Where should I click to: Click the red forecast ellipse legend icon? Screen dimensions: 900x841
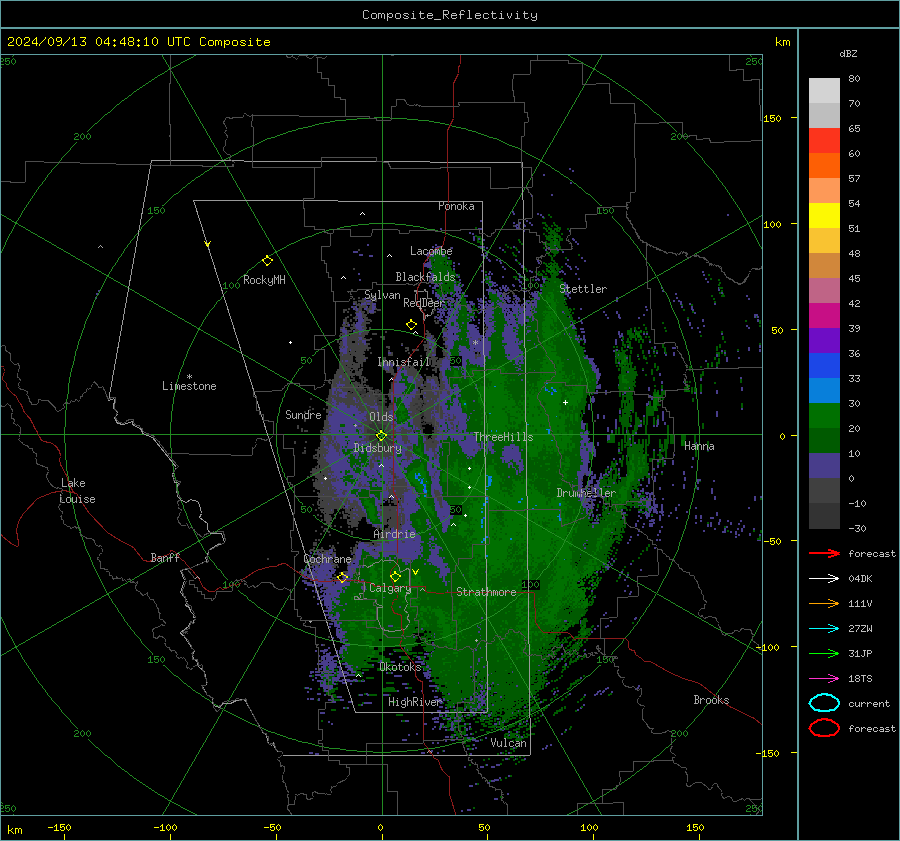click(x=824, y=728)
